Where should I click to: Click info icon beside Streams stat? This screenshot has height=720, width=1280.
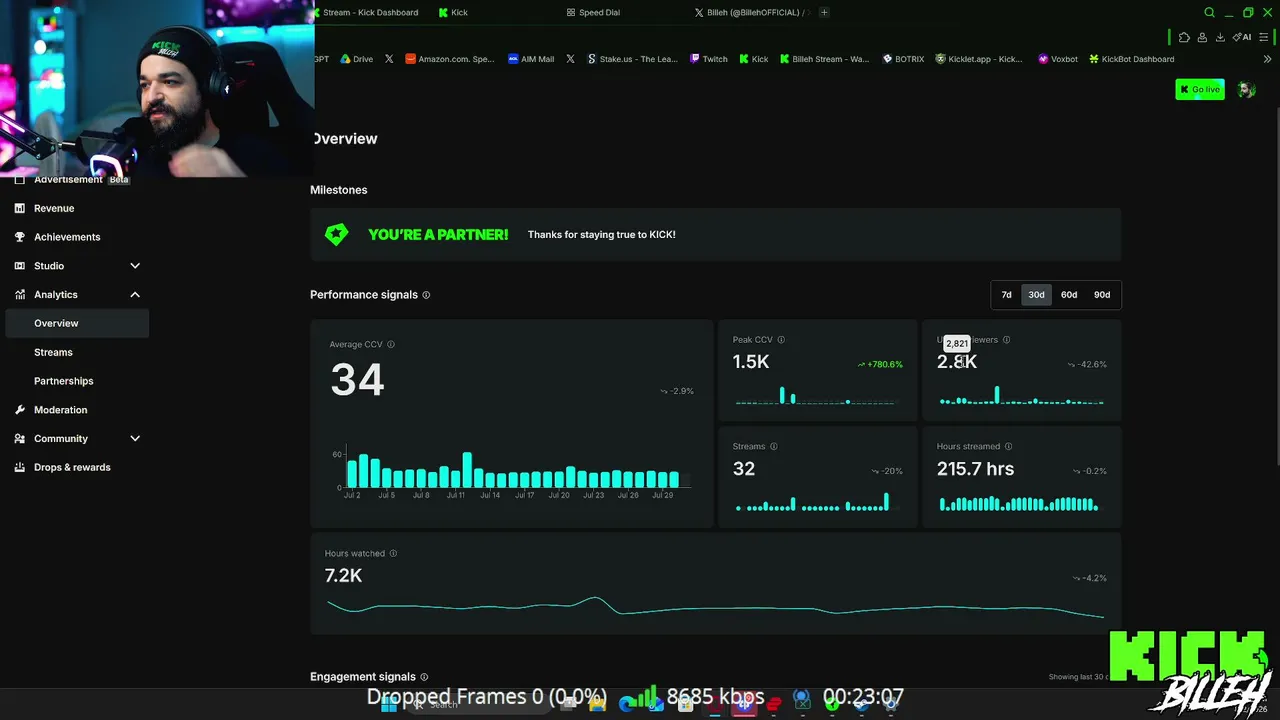pyautogui.click(x=774, y=447)
